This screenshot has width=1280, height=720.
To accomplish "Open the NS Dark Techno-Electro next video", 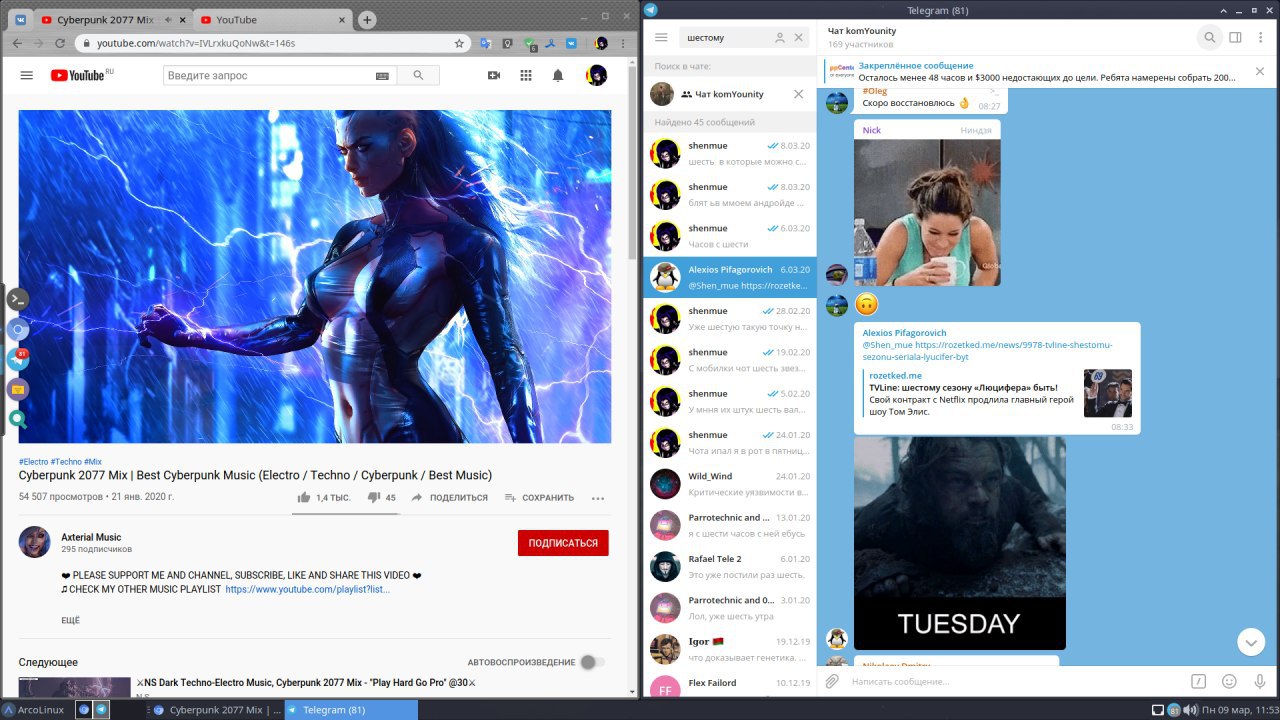I will click(x=306, y=682).
